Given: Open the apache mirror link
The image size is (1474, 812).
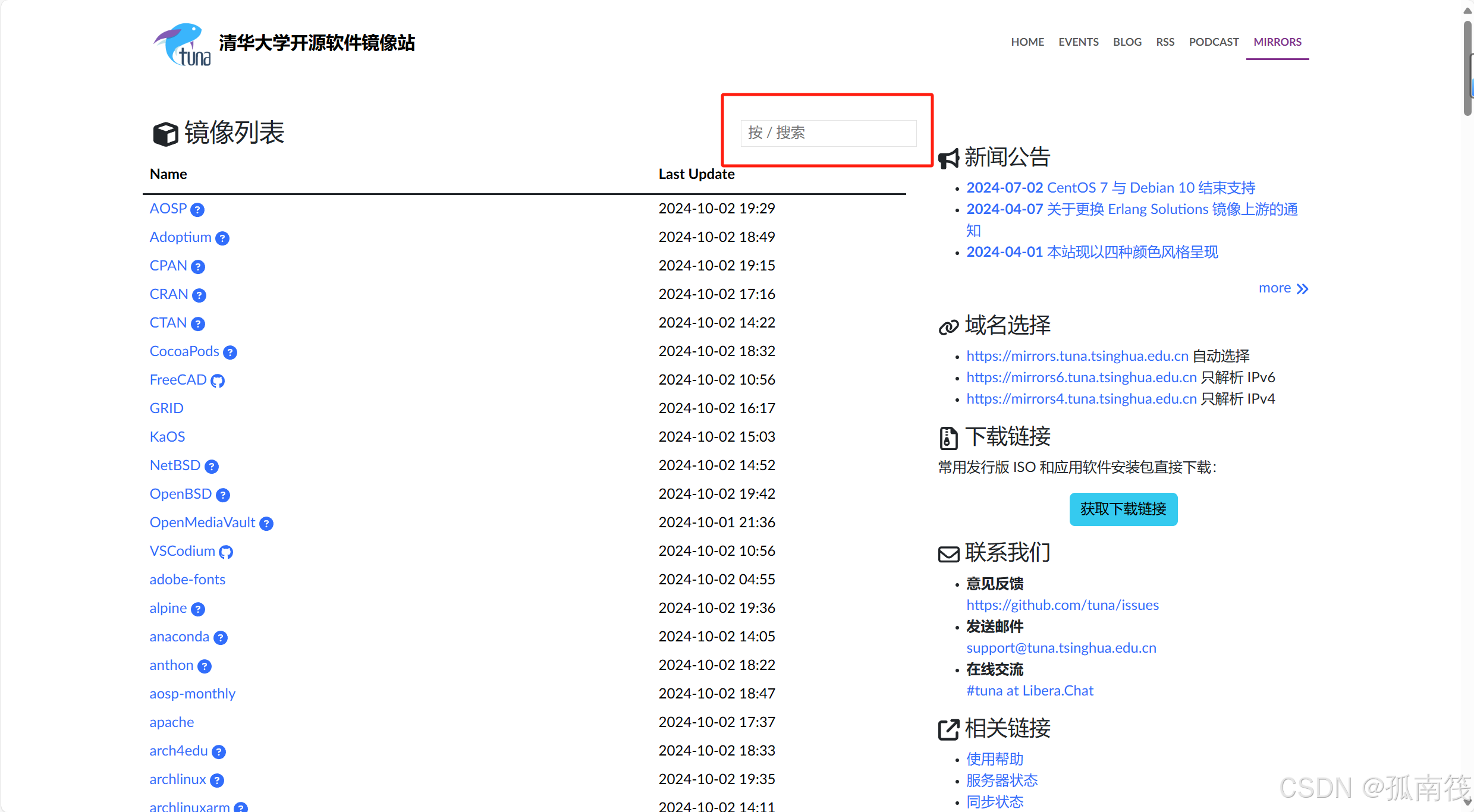Looking at the screenshot, I should tap(171, 722).
